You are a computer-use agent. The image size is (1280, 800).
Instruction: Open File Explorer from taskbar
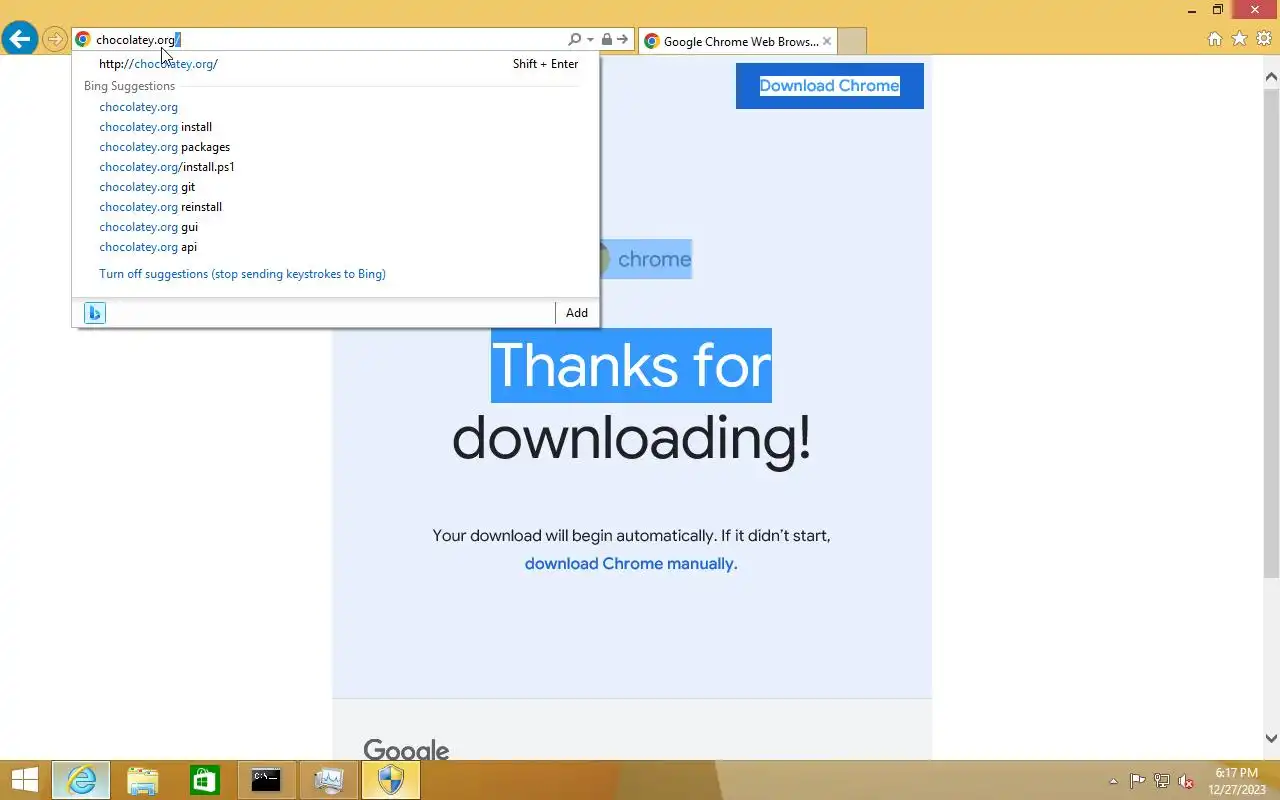pyautogui.click(x=143, y=780)
